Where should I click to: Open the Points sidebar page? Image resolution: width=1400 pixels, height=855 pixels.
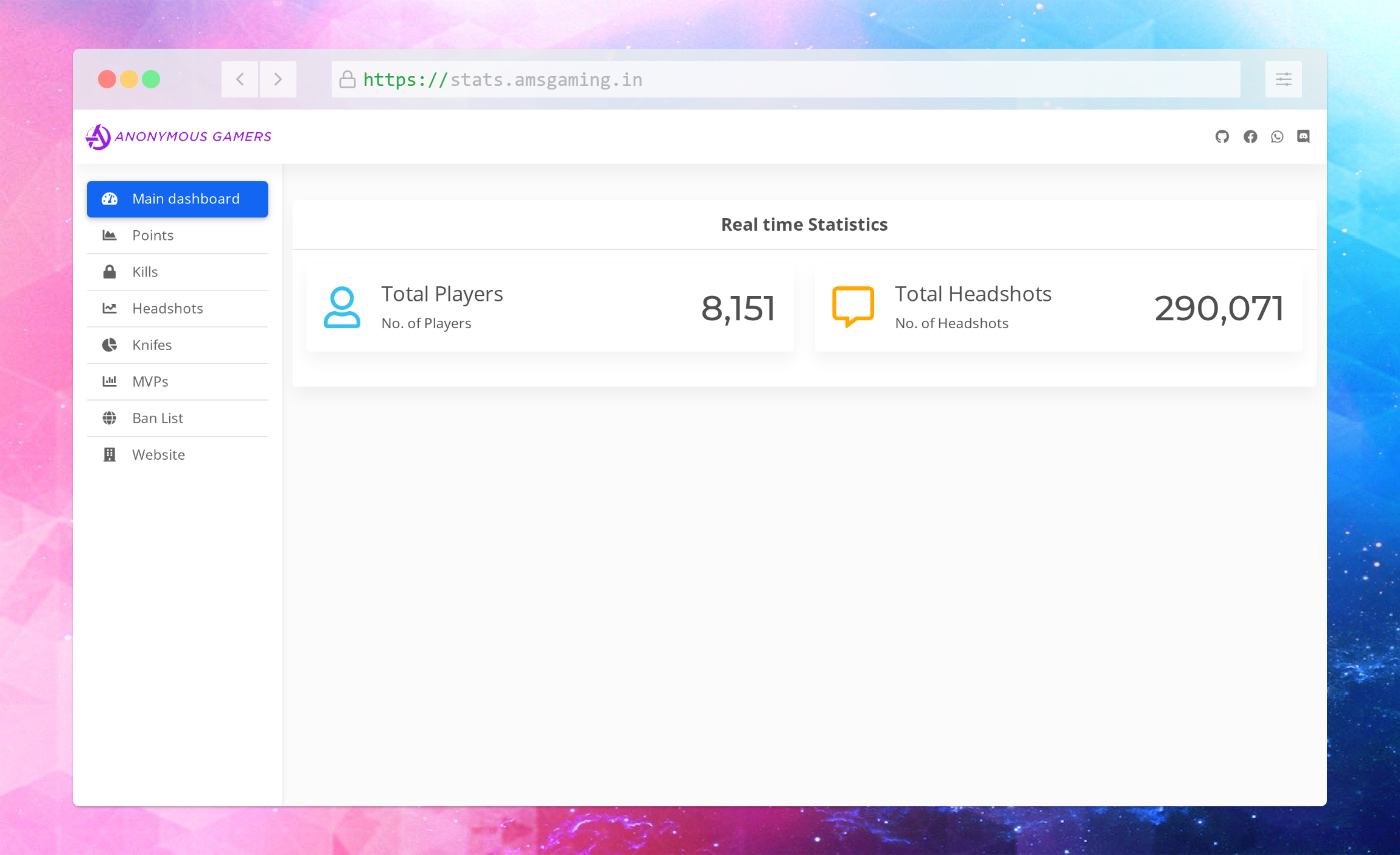(x=153, y=236)
